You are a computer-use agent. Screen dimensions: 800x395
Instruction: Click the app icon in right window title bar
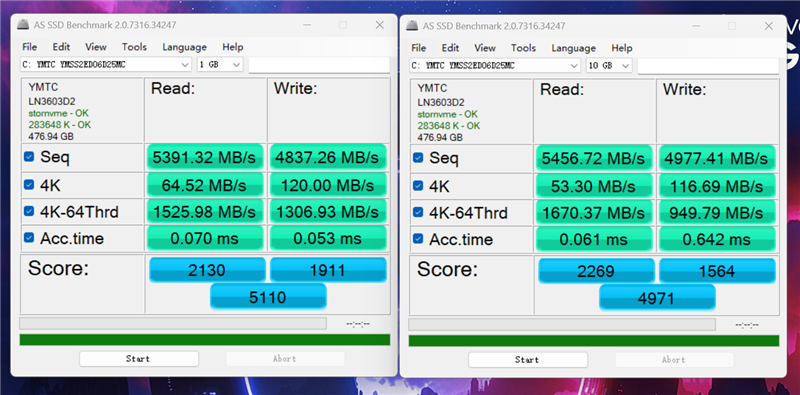[x=412, y=26]
